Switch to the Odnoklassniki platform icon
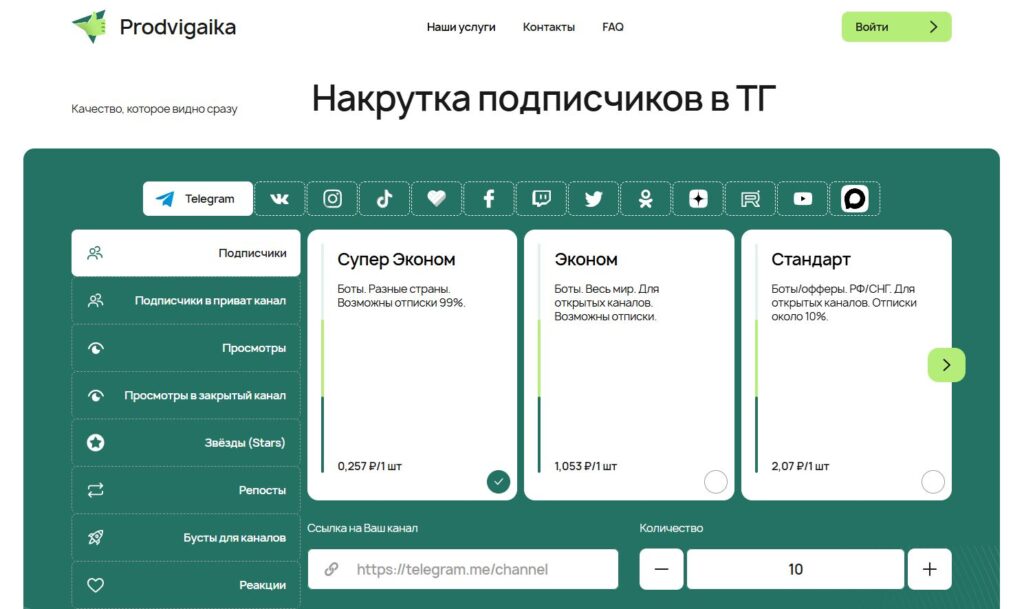 646,198
